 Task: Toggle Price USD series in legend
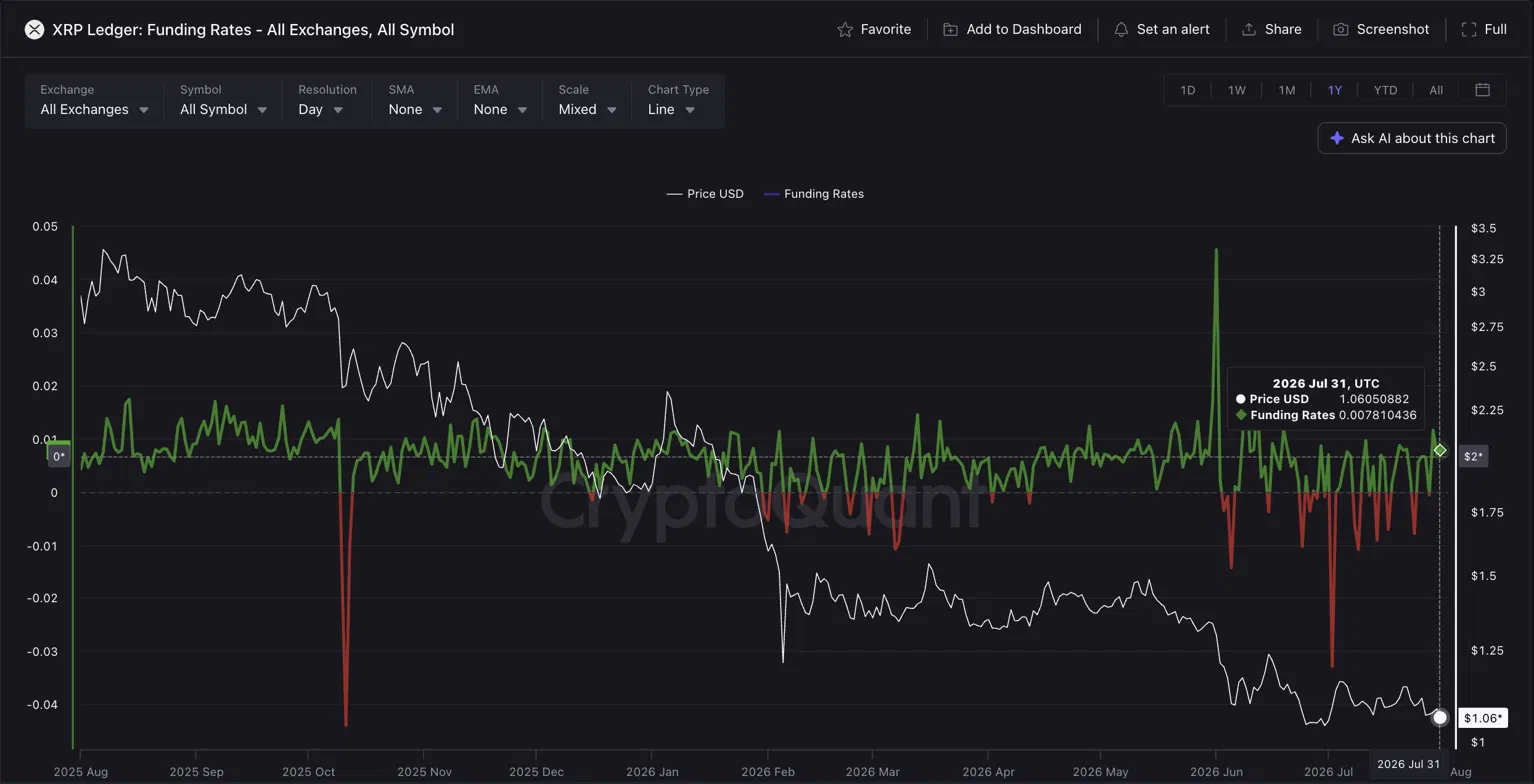point(705,194)
